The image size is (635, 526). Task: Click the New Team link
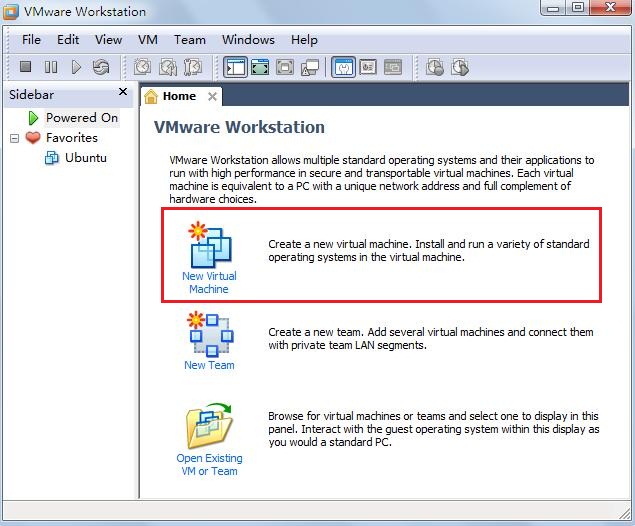click(x=209, y=365)
